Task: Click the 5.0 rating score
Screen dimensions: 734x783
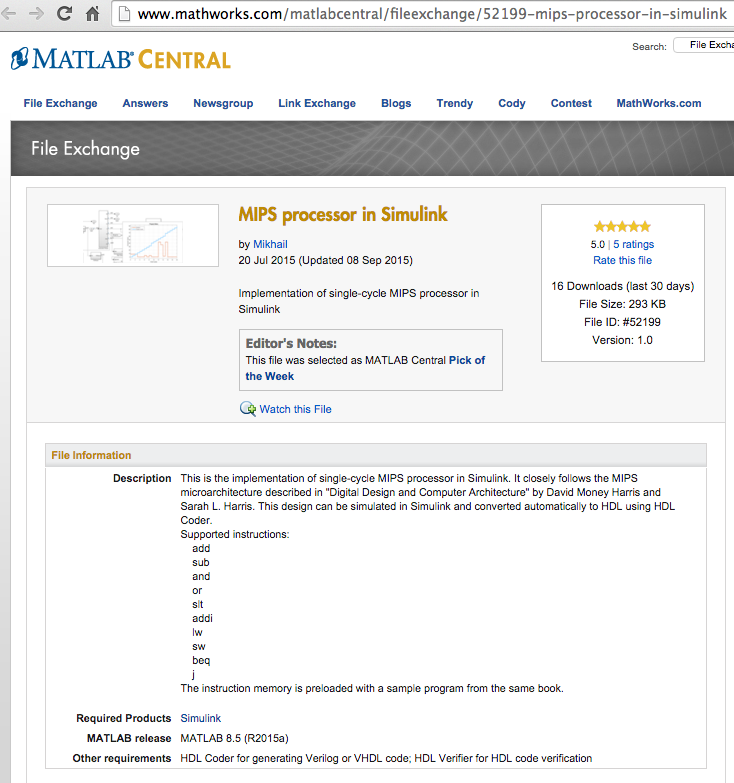Action: click(x=597, y=244)
